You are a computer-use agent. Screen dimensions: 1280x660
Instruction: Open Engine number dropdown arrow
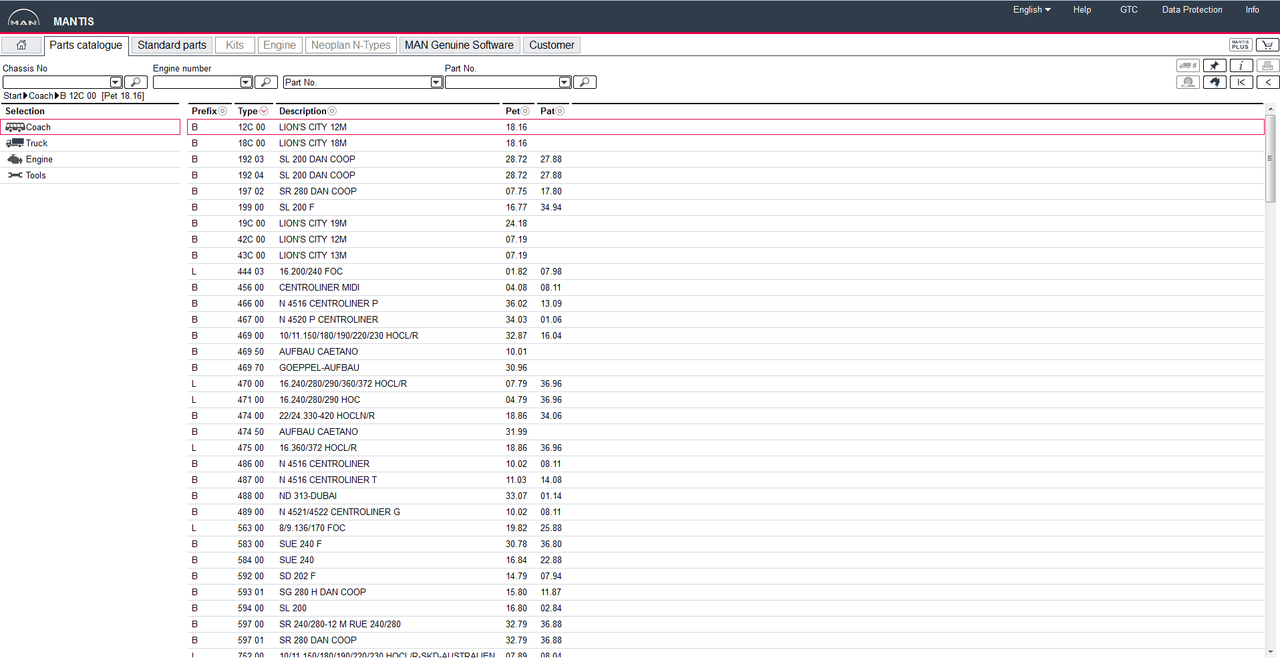coord(246,82)
